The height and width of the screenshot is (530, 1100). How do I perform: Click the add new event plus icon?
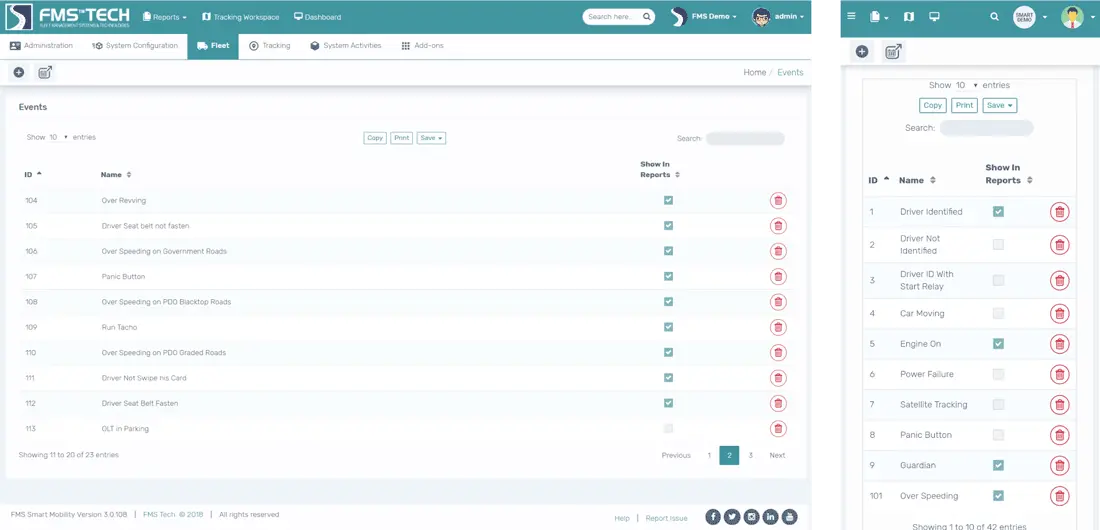pos(19,72)
